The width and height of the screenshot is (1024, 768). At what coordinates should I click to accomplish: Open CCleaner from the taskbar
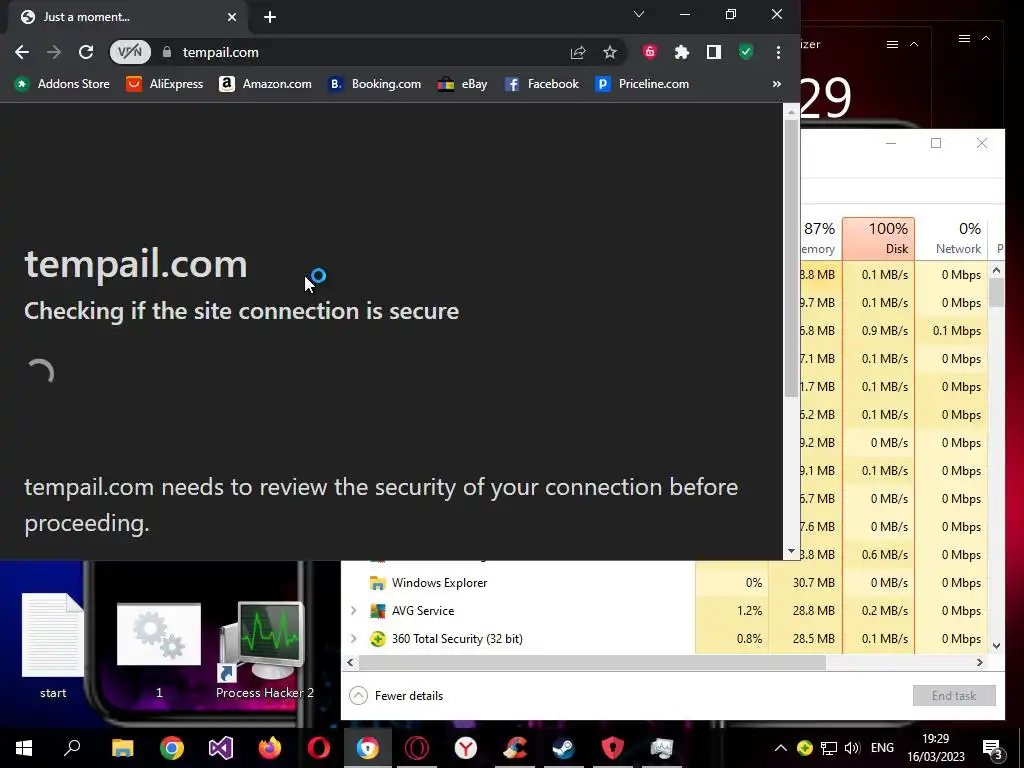click(515, 748)
